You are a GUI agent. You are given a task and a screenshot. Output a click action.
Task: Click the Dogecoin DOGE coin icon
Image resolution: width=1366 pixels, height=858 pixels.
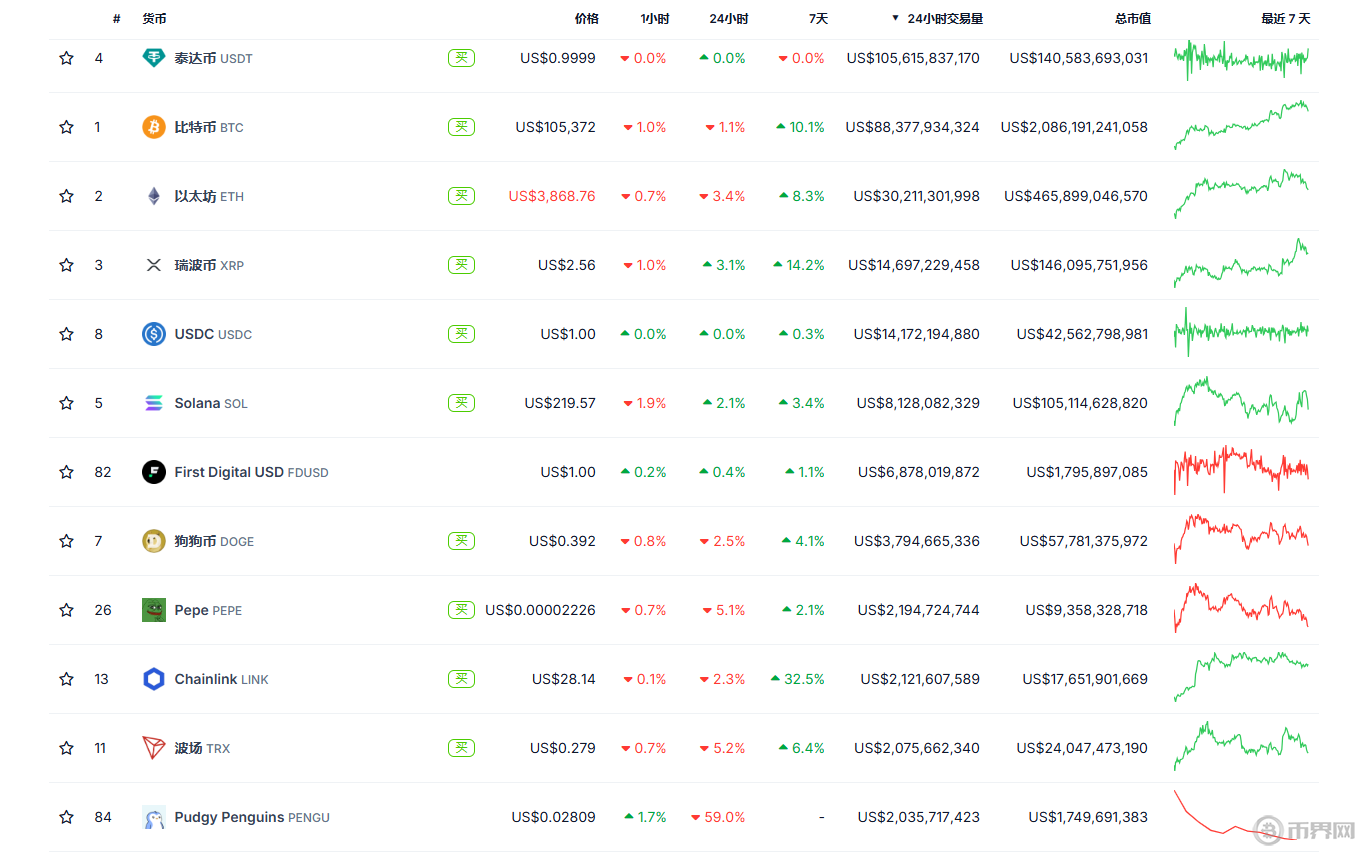point(153,541)
